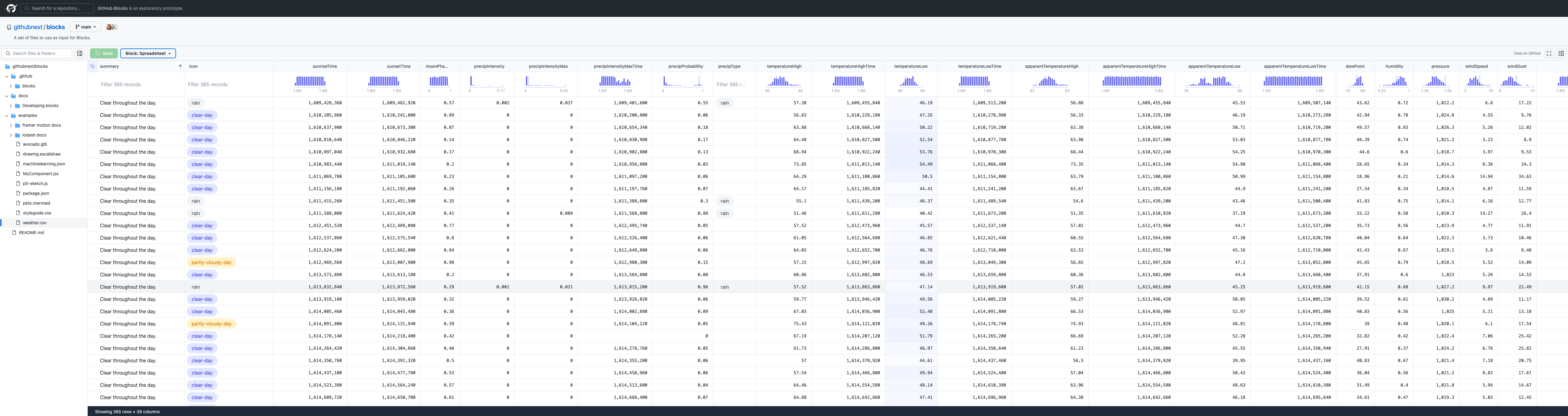The height and width of the screenshot is (416, 1568).
Task: Enter fullscreen mode for the block
Action: (x=1548, y=53)
